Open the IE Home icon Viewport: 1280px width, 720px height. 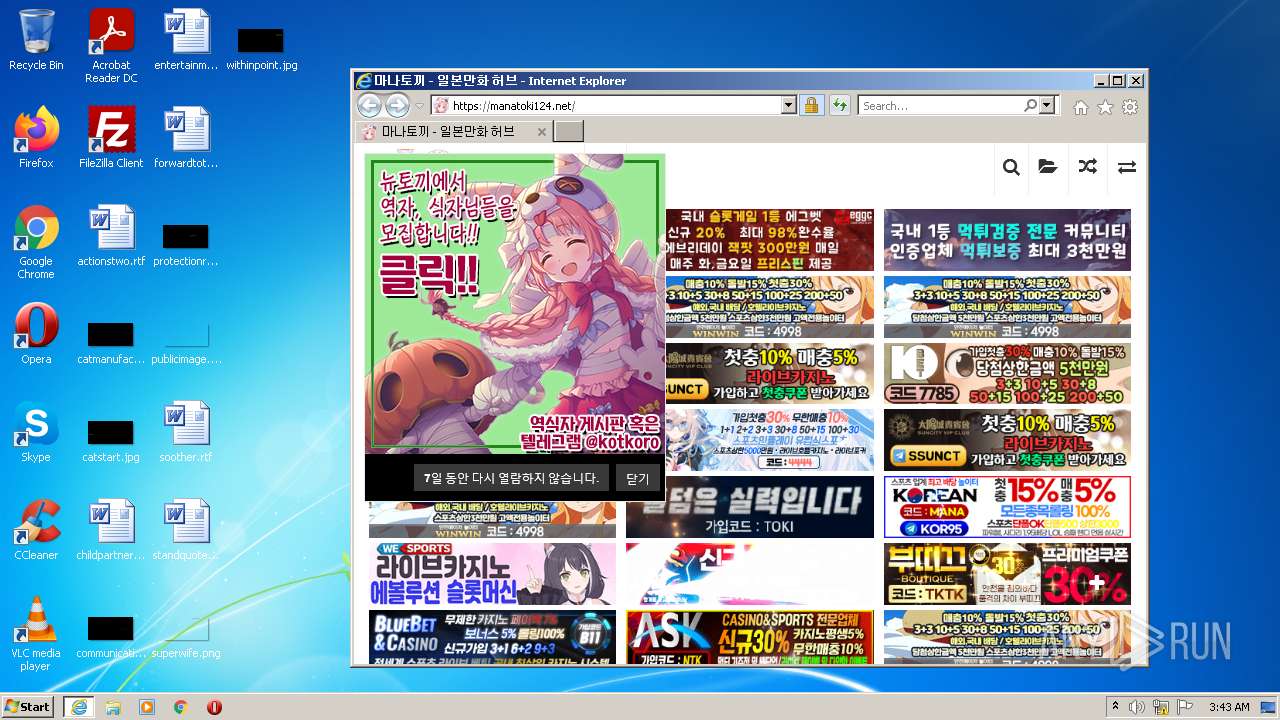pyautogui.click(x=1081, y=107)
